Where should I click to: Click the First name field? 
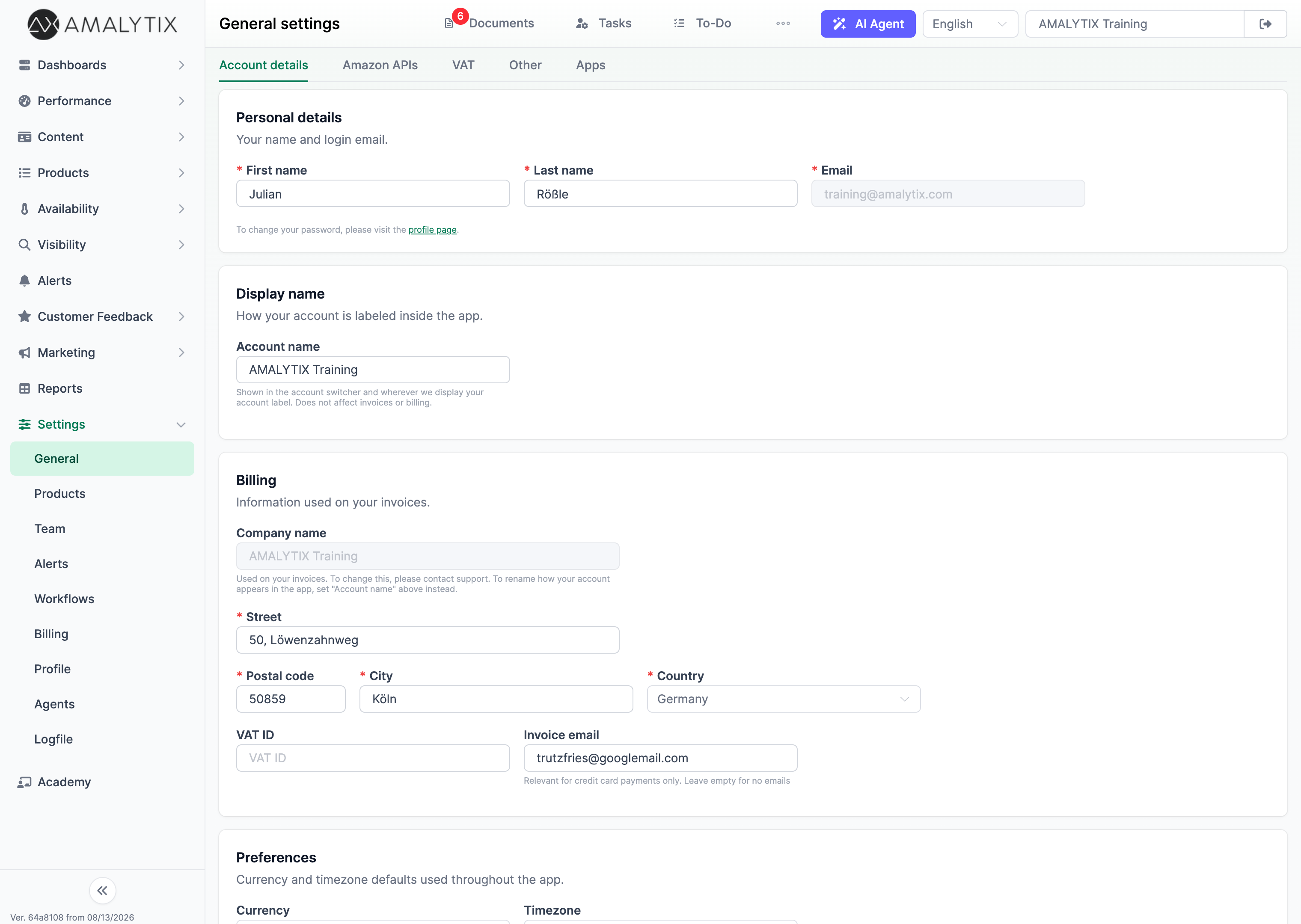(x=373, y=194)
